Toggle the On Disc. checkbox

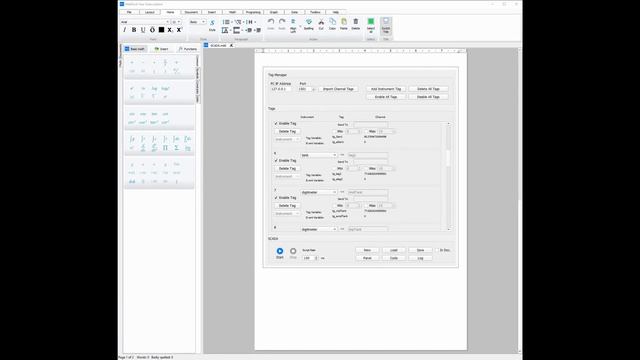coord(437,250)
